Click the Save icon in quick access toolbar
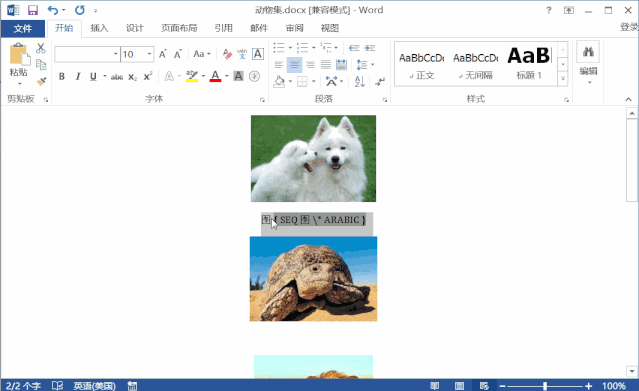Screen dimensions: 639x391 point(33,10)
